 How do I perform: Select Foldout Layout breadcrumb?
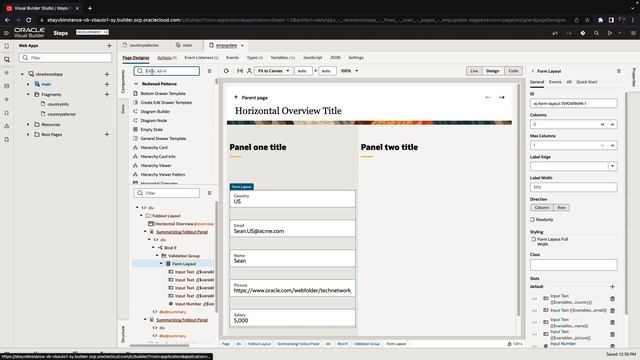click(259, 344)
